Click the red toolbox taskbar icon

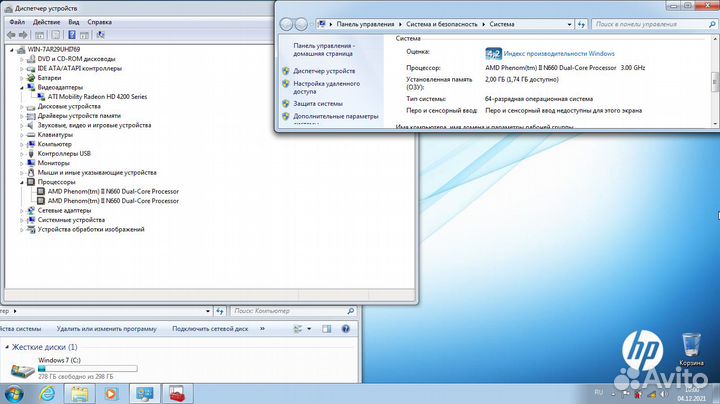point(177,394)
